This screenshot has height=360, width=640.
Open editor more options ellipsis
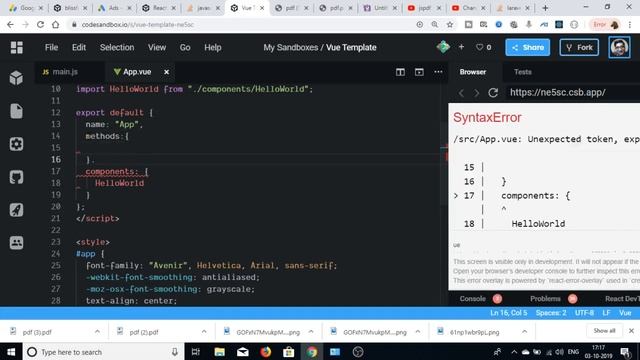[x=438, y=72]
